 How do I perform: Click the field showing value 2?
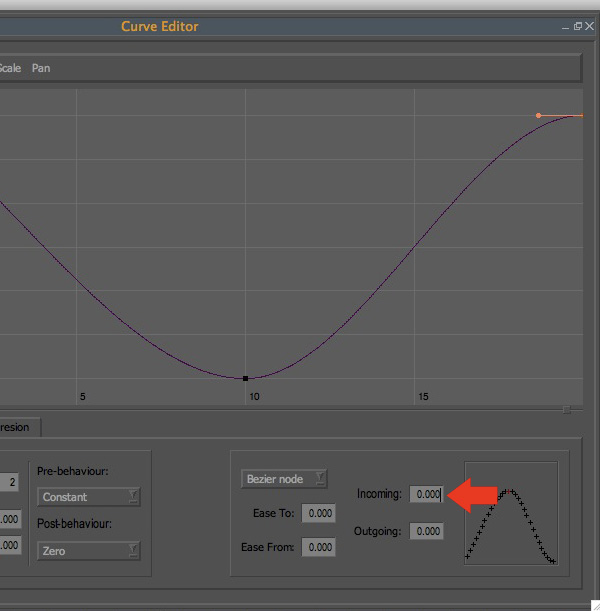pos(9,482)
